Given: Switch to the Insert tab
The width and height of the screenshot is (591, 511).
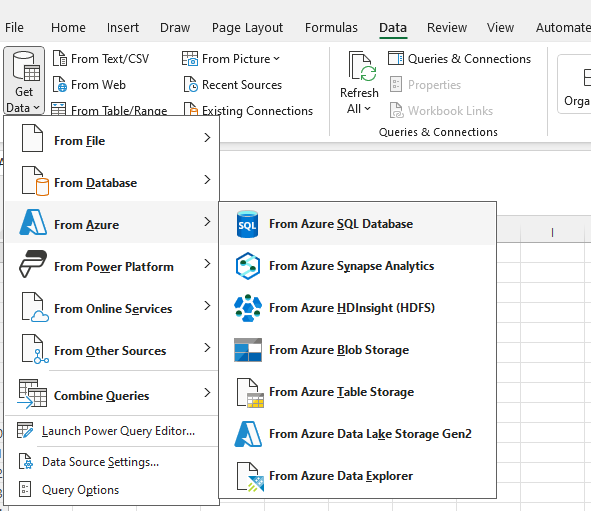Looking at the screenshot, I should (x=122, y=28).
